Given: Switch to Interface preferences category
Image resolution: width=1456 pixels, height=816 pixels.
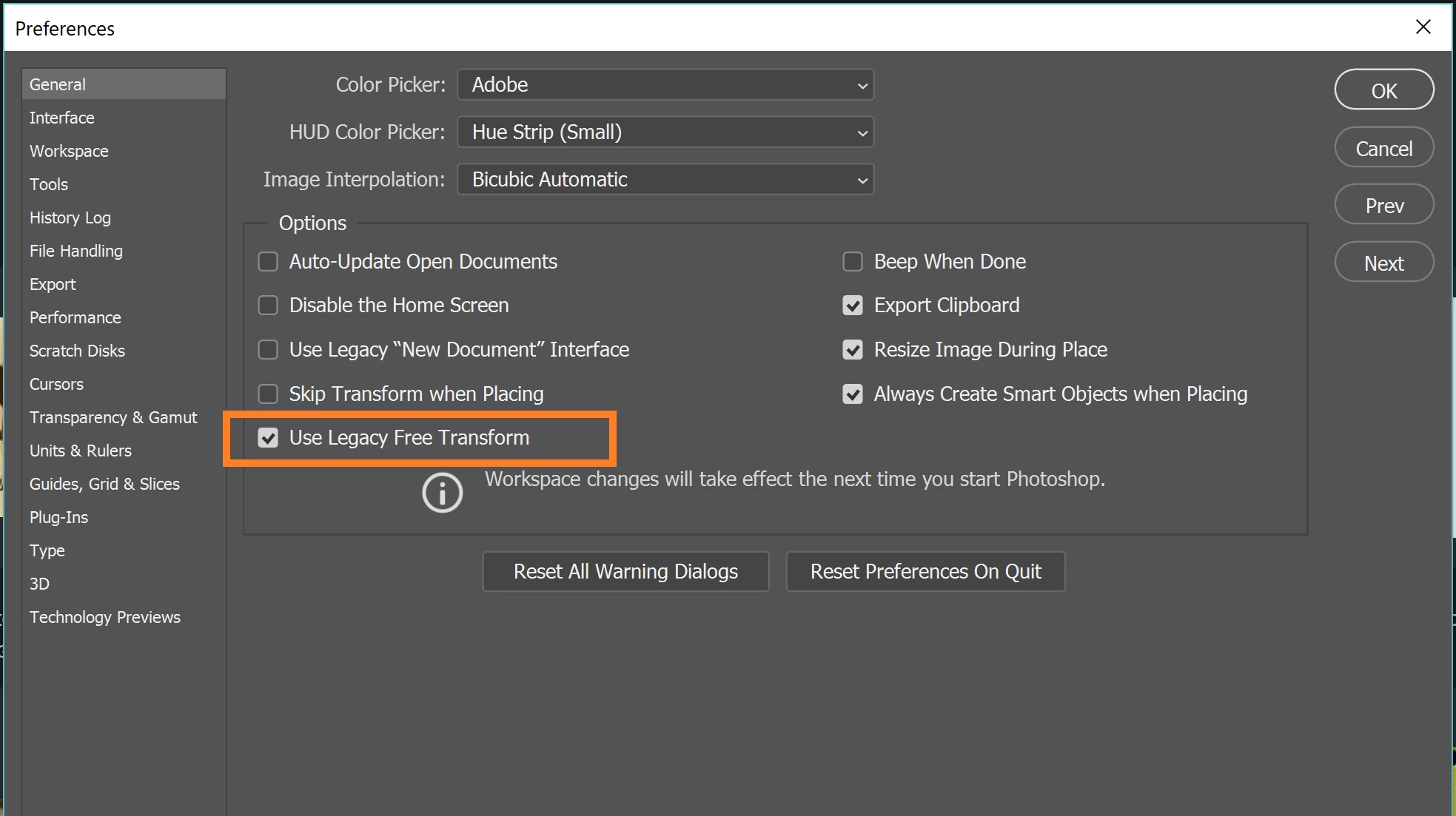Looking at the screenshot, I should (x=62, y=118).
